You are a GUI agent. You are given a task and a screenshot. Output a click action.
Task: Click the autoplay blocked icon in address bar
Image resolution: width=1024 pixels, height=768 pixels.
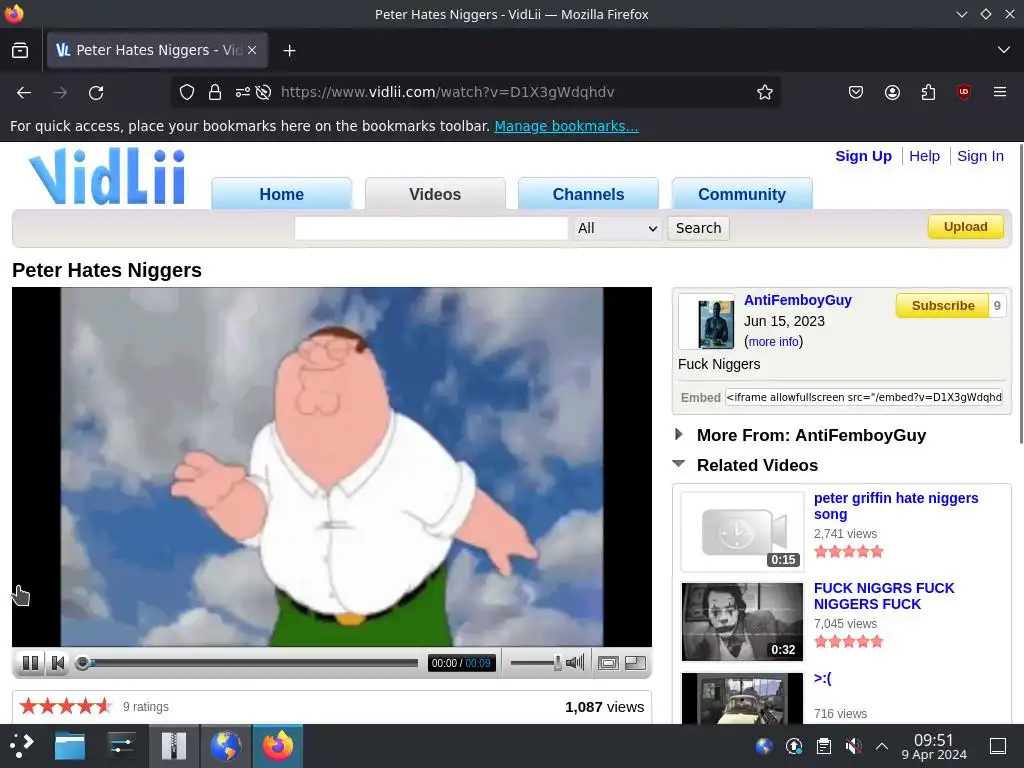263,93
